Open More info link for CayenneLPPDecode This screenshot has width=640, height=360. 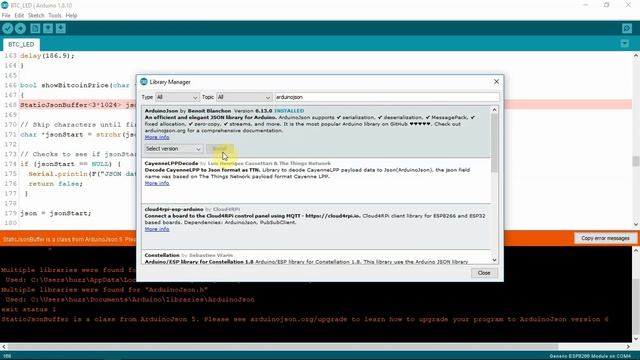(x=157, y=183)
